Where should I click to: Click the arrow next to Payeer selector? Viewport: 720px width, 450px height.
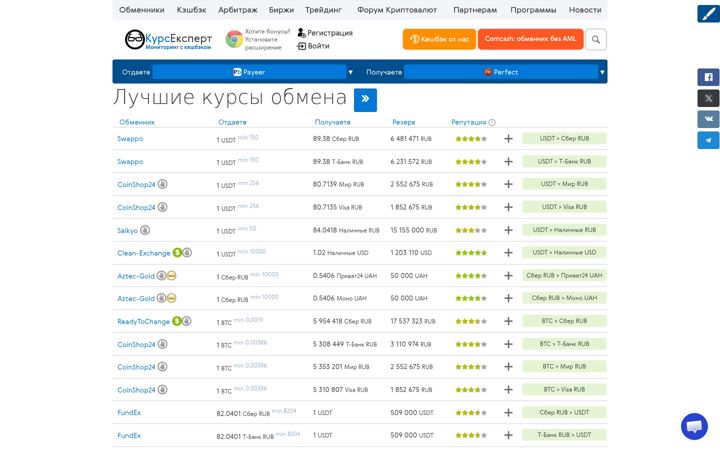(350, 72)
